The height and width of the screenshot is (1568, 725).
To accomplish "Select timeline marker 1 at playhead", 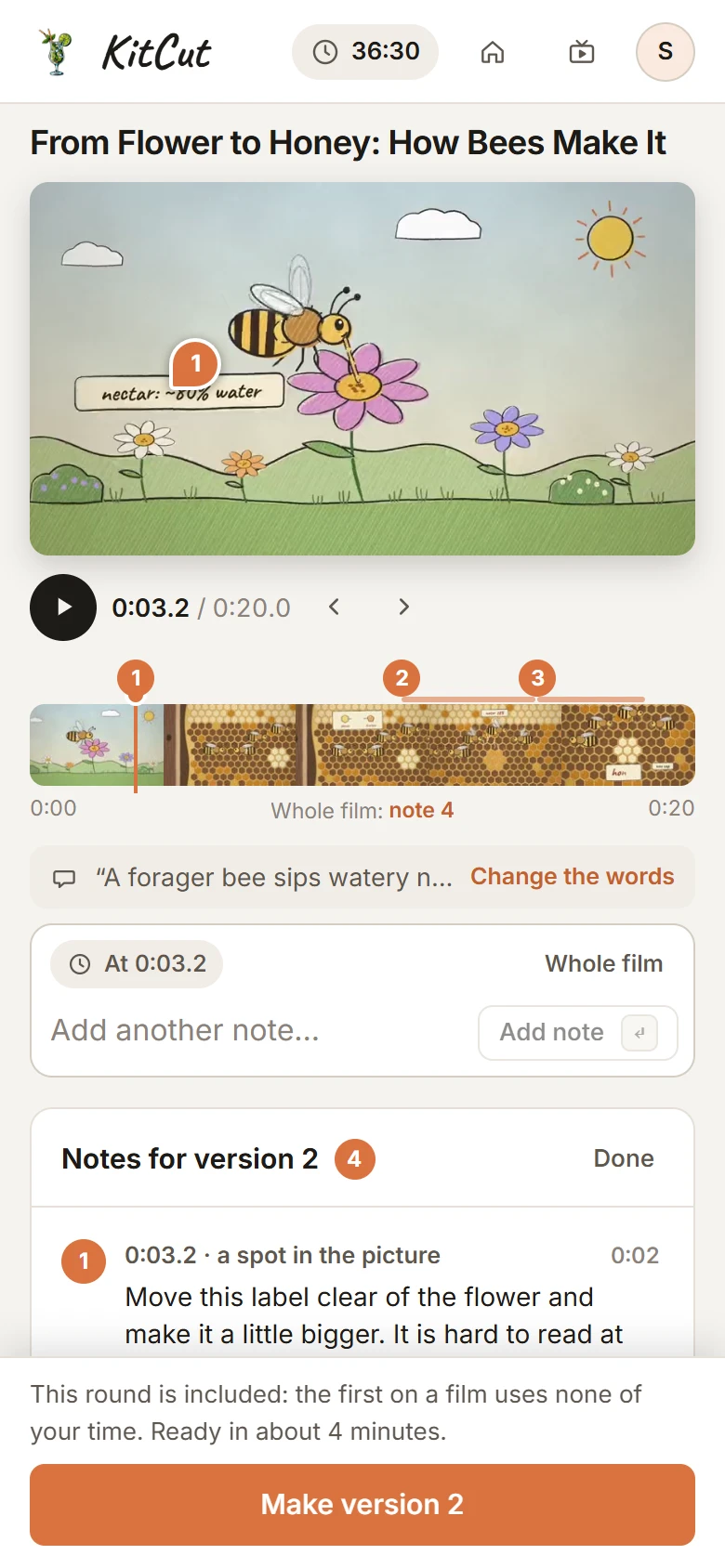I will (x=136, y=678).
